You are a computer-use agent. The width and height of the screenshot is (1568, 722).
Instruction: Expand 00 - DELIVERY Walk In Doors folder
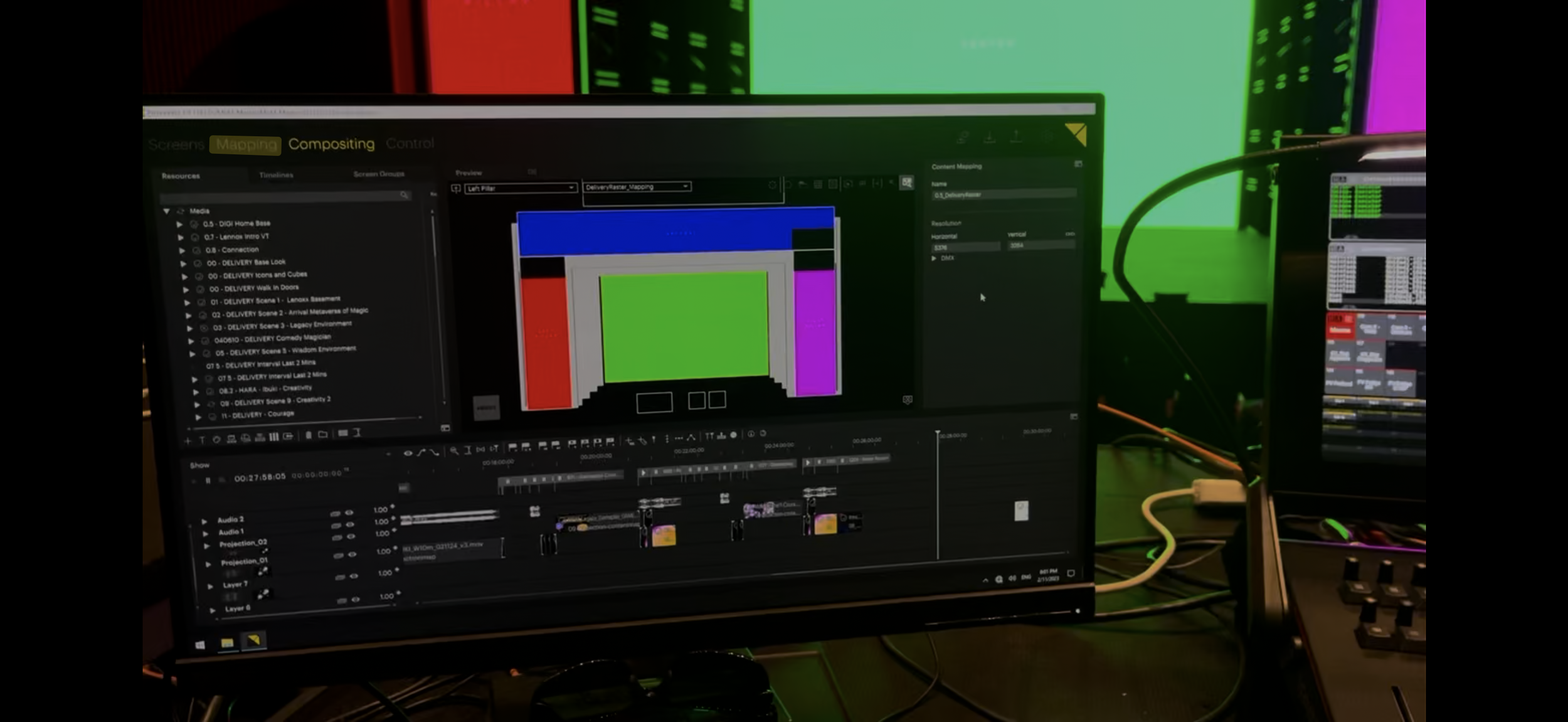pyautogui.click(x=186, y=289)
